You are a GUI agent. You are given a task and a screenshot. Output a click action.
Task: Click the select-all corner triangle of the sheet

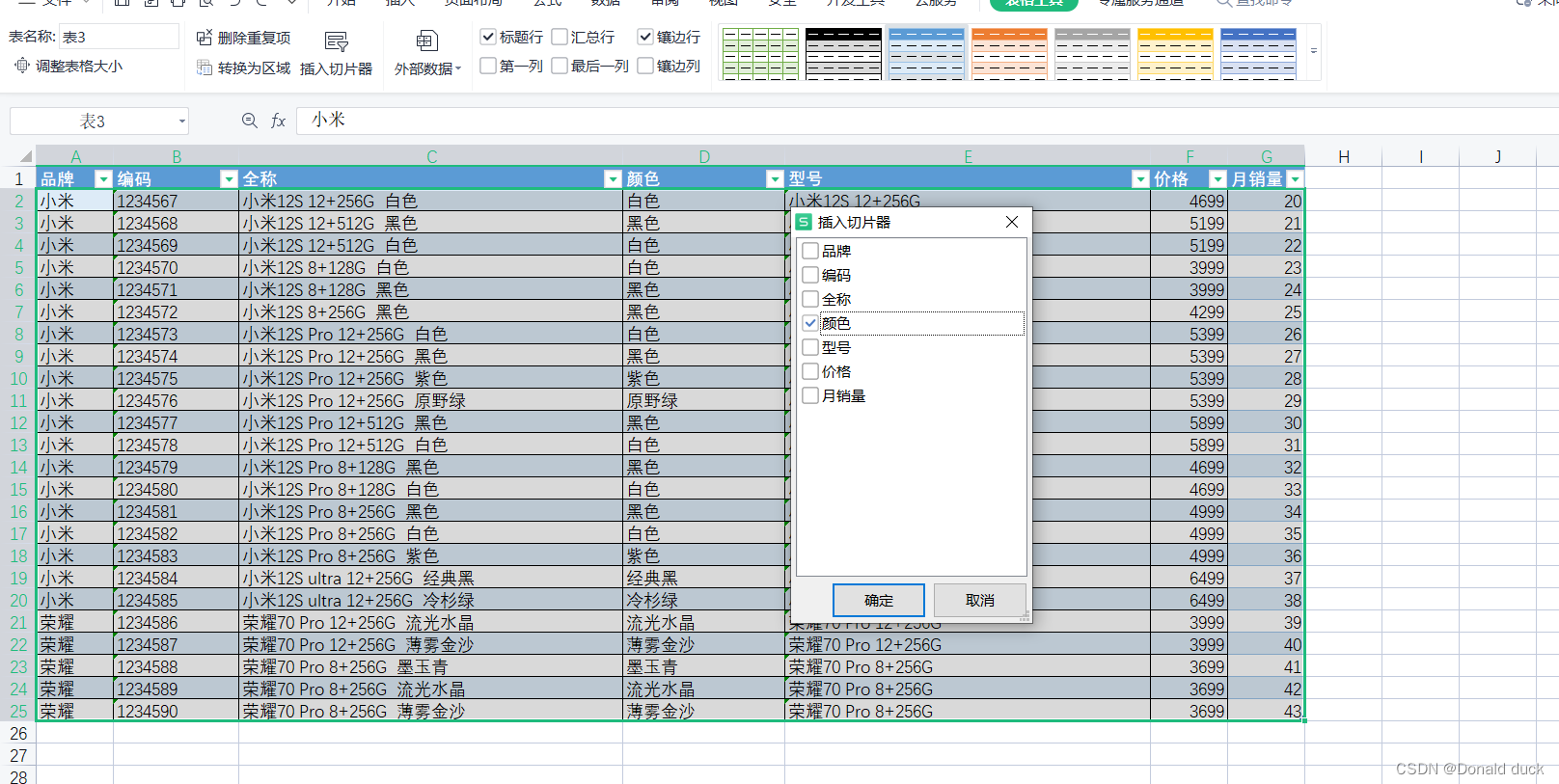[x=26, y=156]
